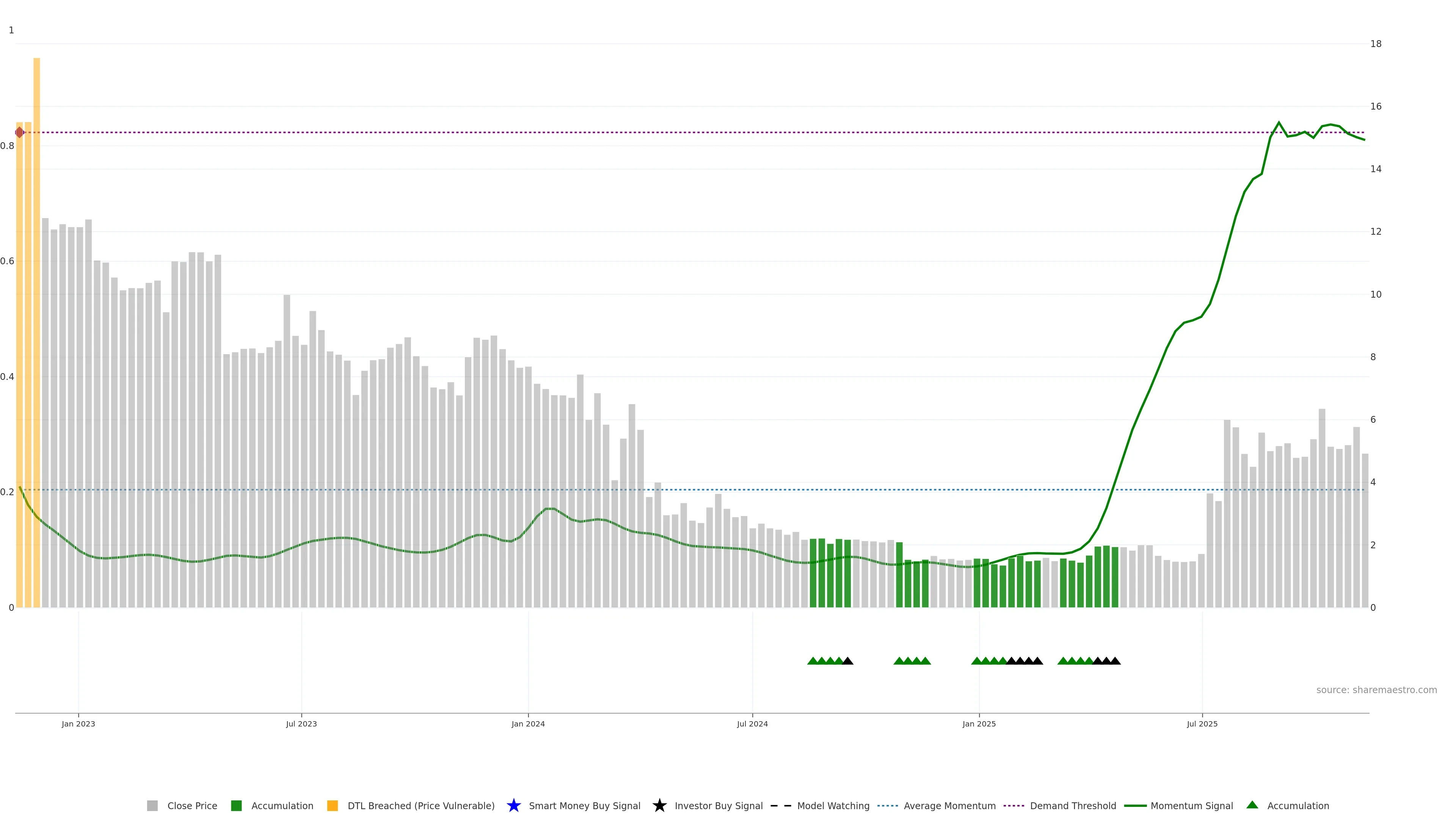Click the red diamond marker on threshold line
The height and width of the screenshot is (819, 1456).
(x=20, y=132)
